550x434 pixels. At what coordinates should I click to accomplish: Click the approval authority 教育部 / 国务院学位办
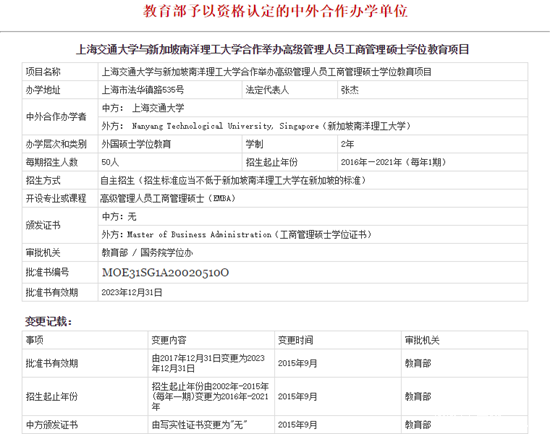(147, 253)
